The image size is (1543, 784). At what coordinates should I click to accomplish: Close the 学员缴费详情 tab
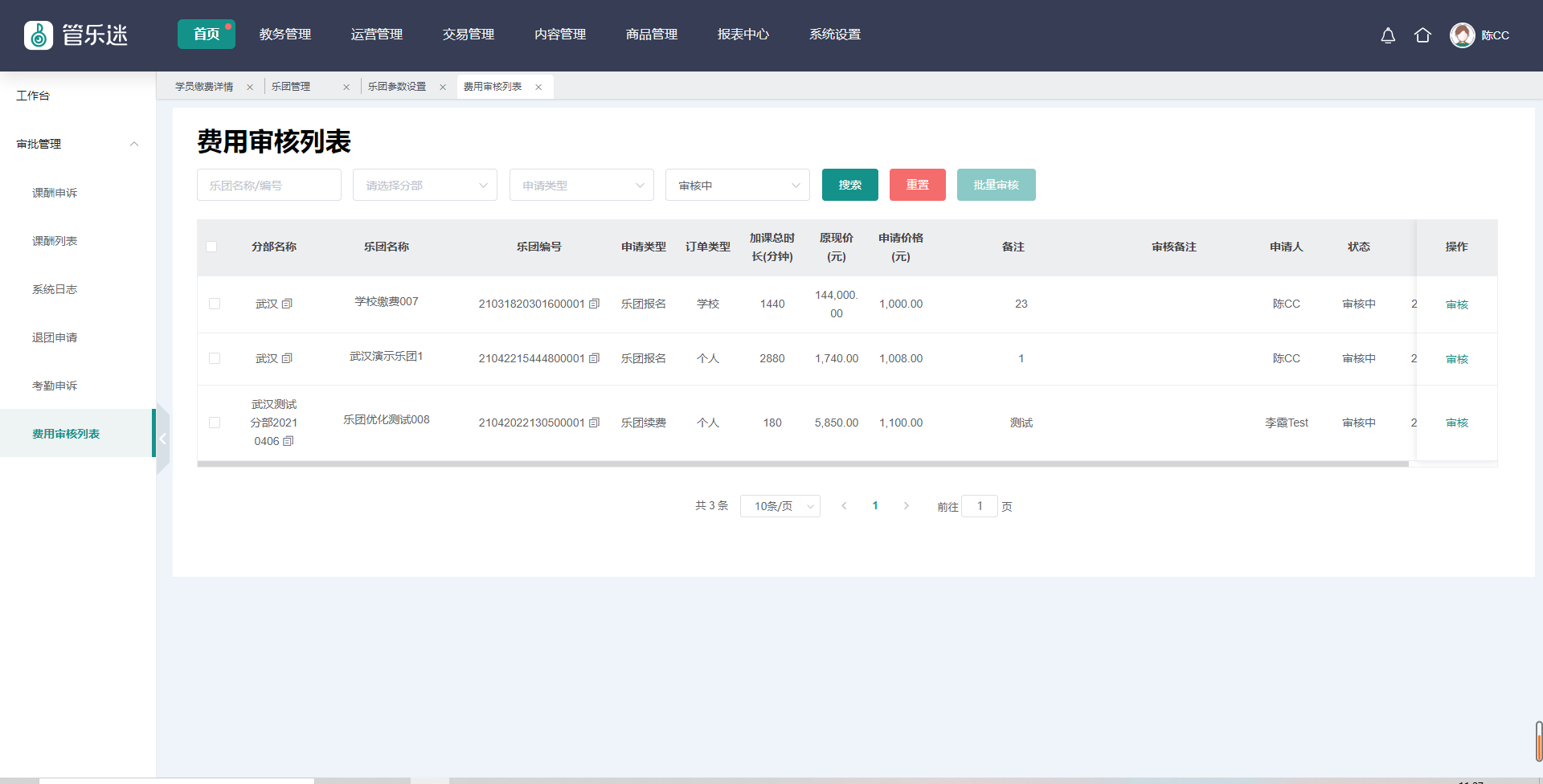(x=250, y=88)
